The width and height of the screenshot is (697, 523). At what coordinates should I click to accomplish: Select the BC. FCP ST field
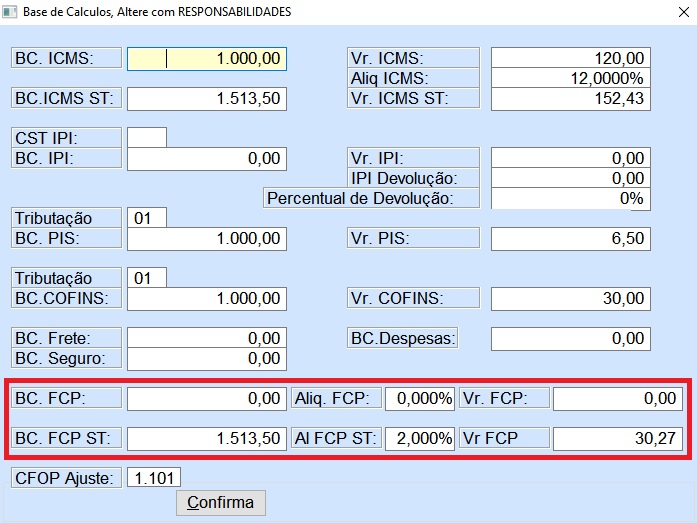click(207, 438)
